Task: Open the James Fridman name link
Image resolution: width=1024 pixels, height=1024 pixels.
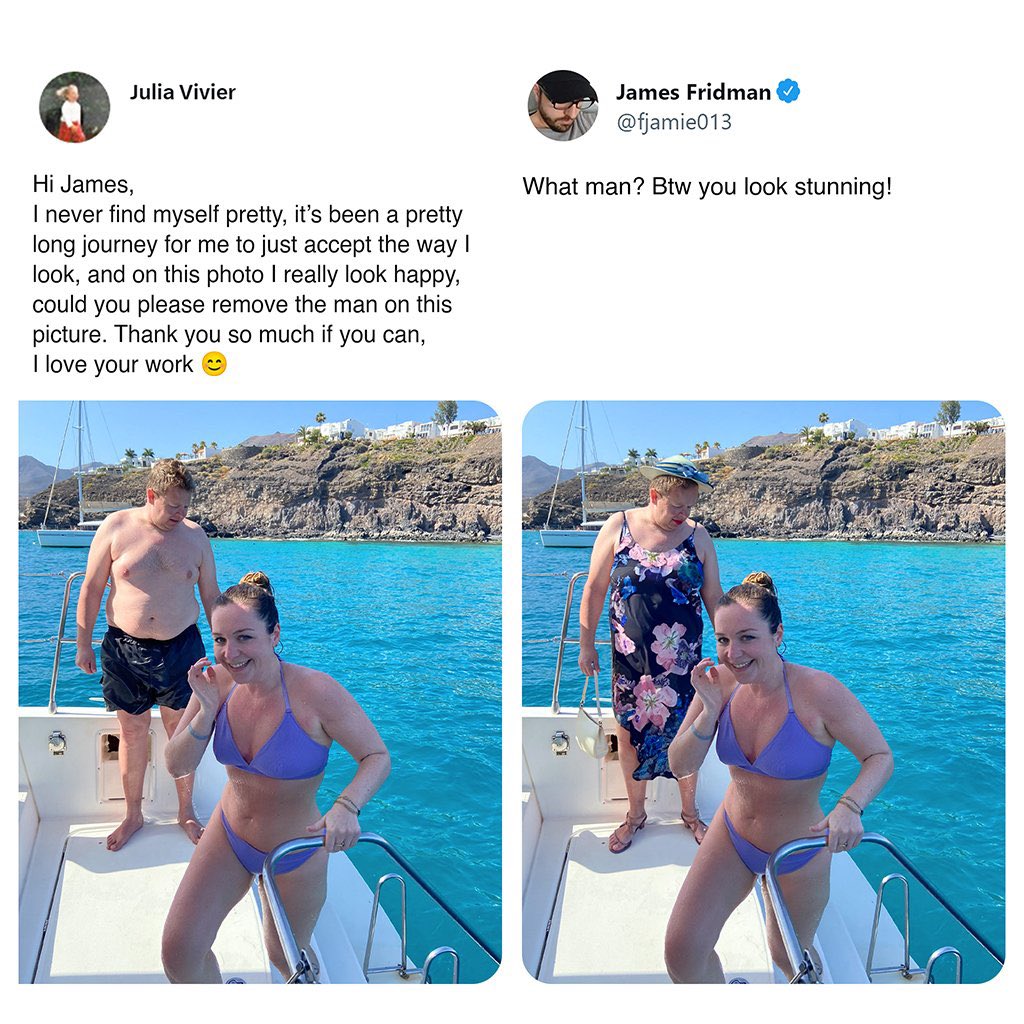Action: point(693,92)
